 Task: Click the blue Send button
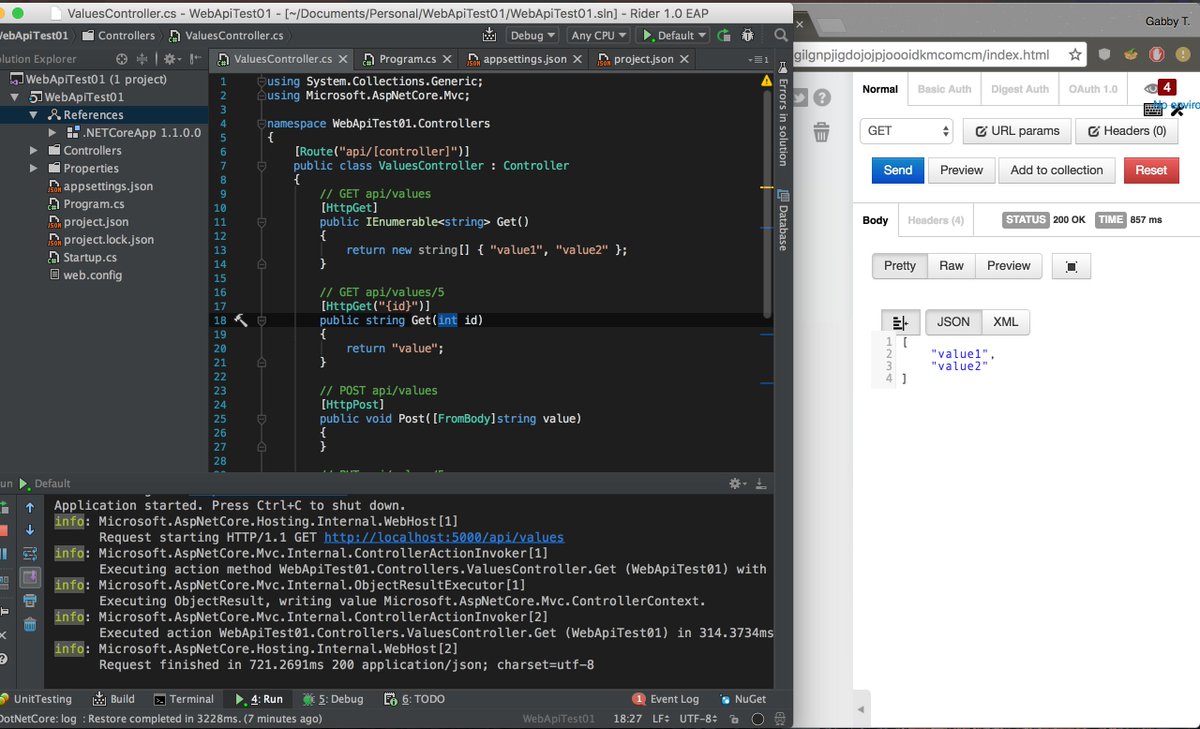898,170
